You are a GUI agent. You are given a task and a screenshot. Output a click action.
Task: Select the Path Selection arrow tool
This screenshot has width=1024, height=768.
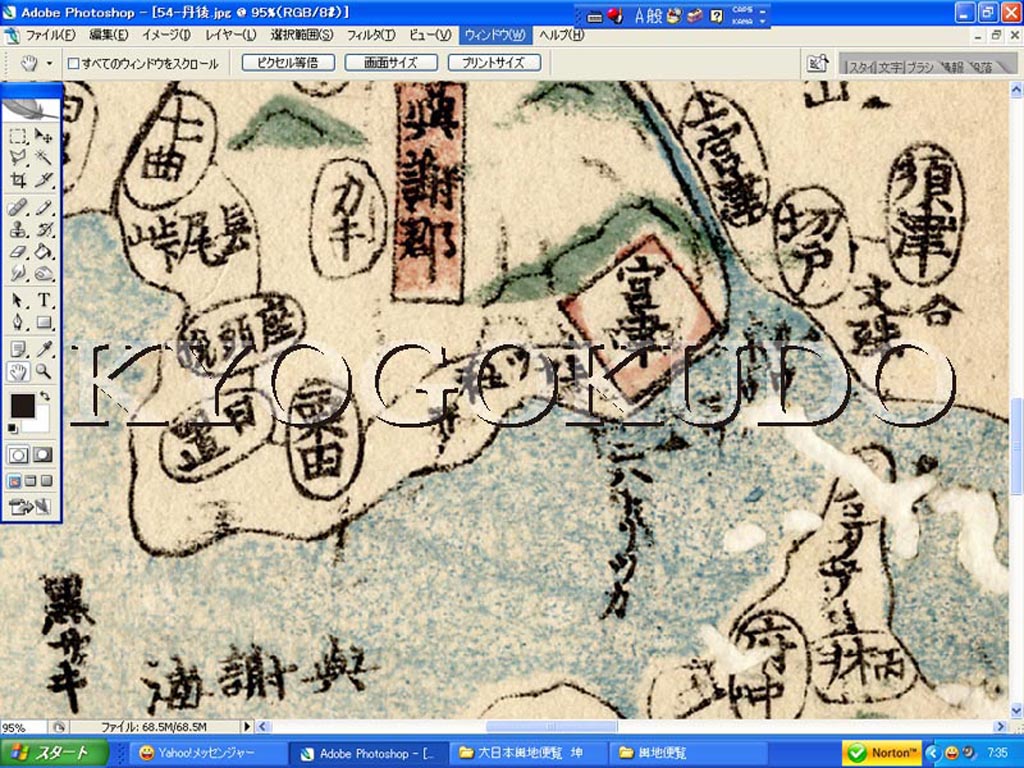[18, 300]
